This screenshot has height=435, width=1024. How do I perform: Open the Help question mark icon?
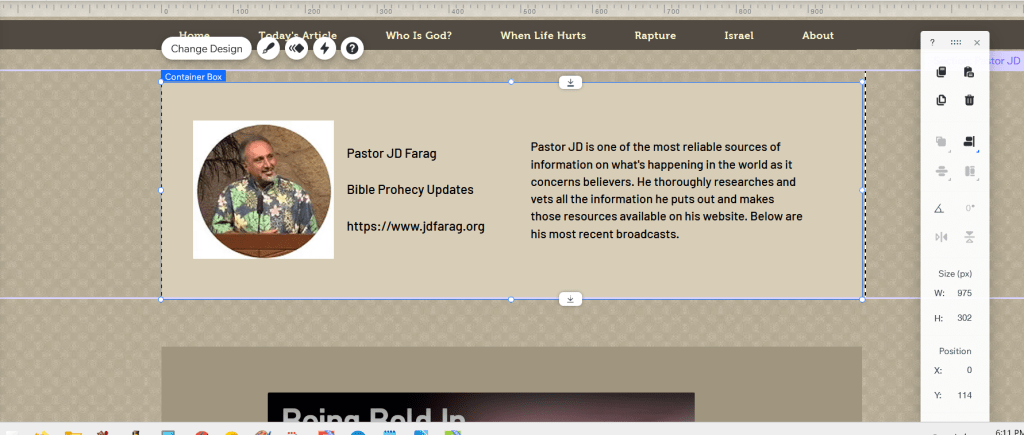[352, 48]
